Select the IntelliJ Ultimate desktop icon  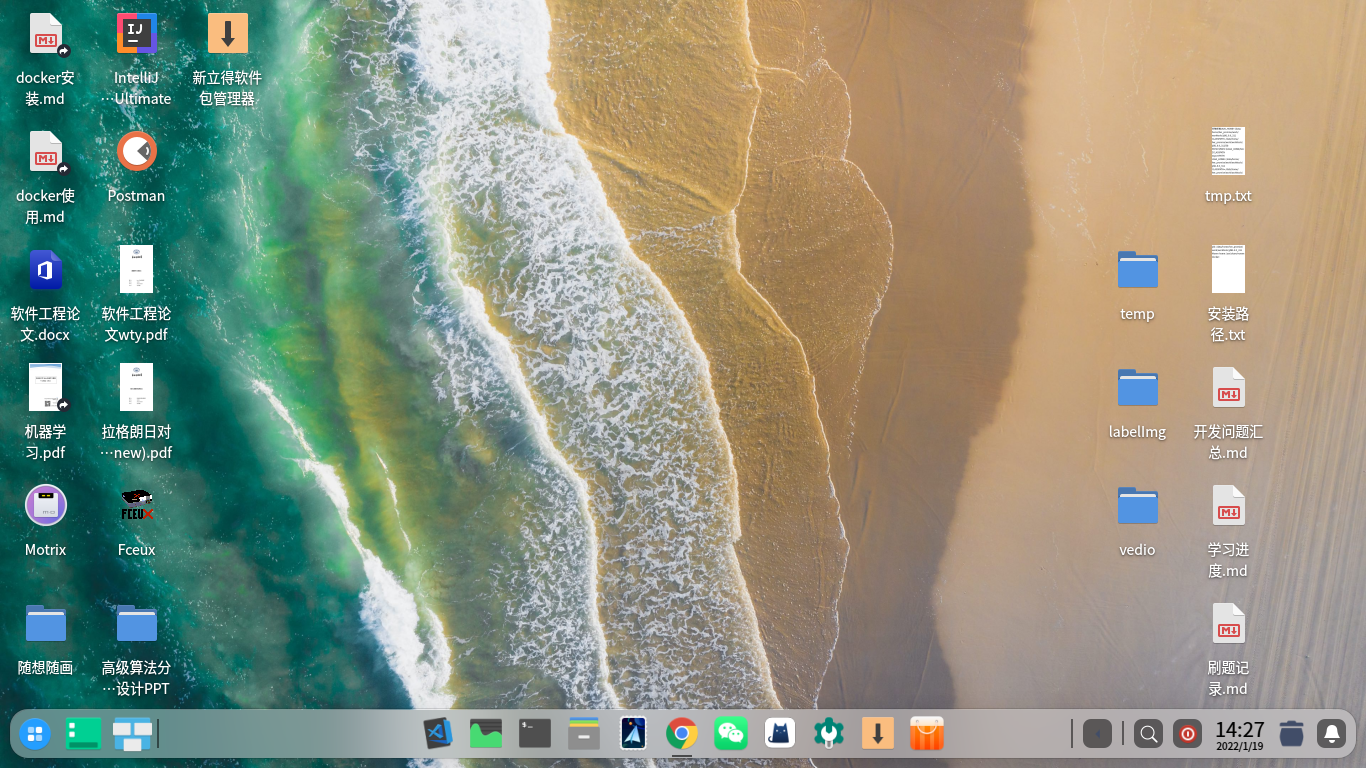(x=137, y=34)
